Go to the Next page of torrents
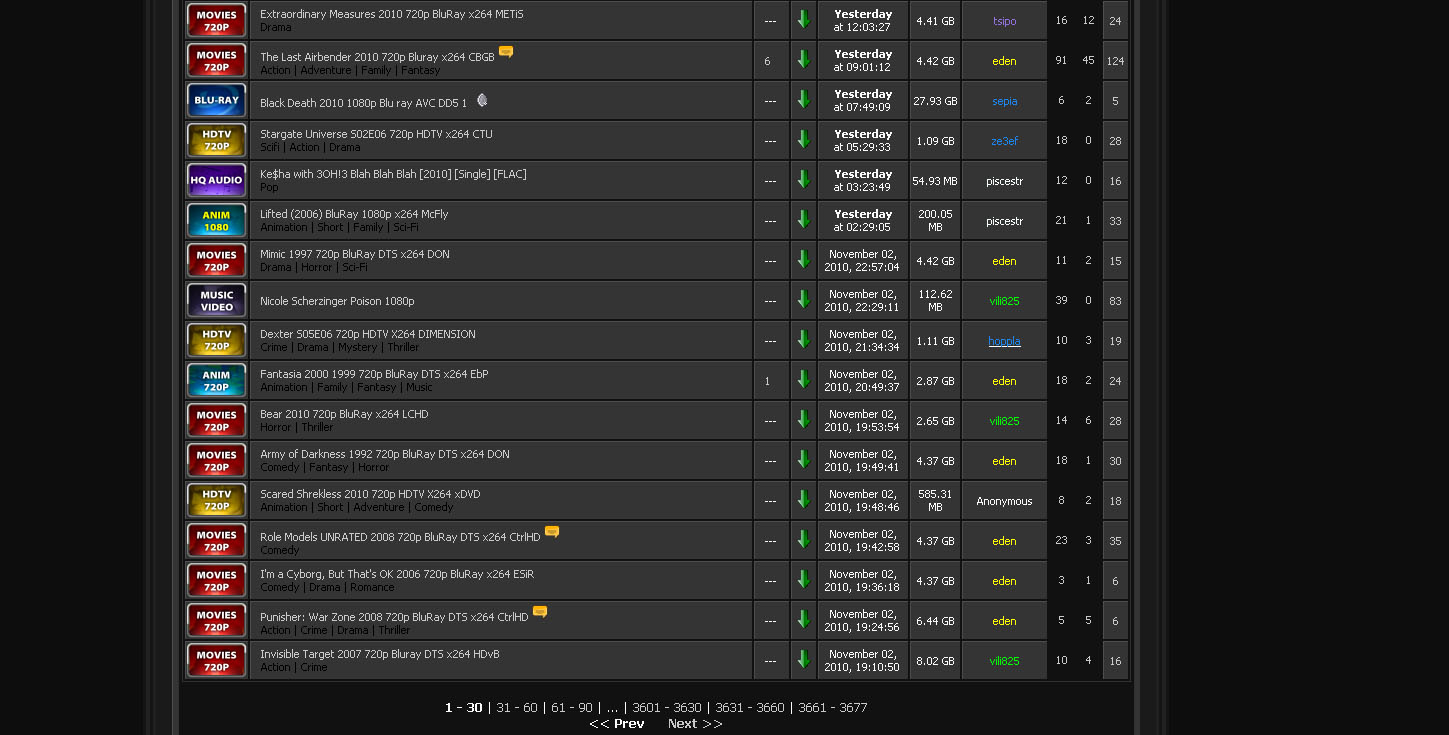 point(695,724)
